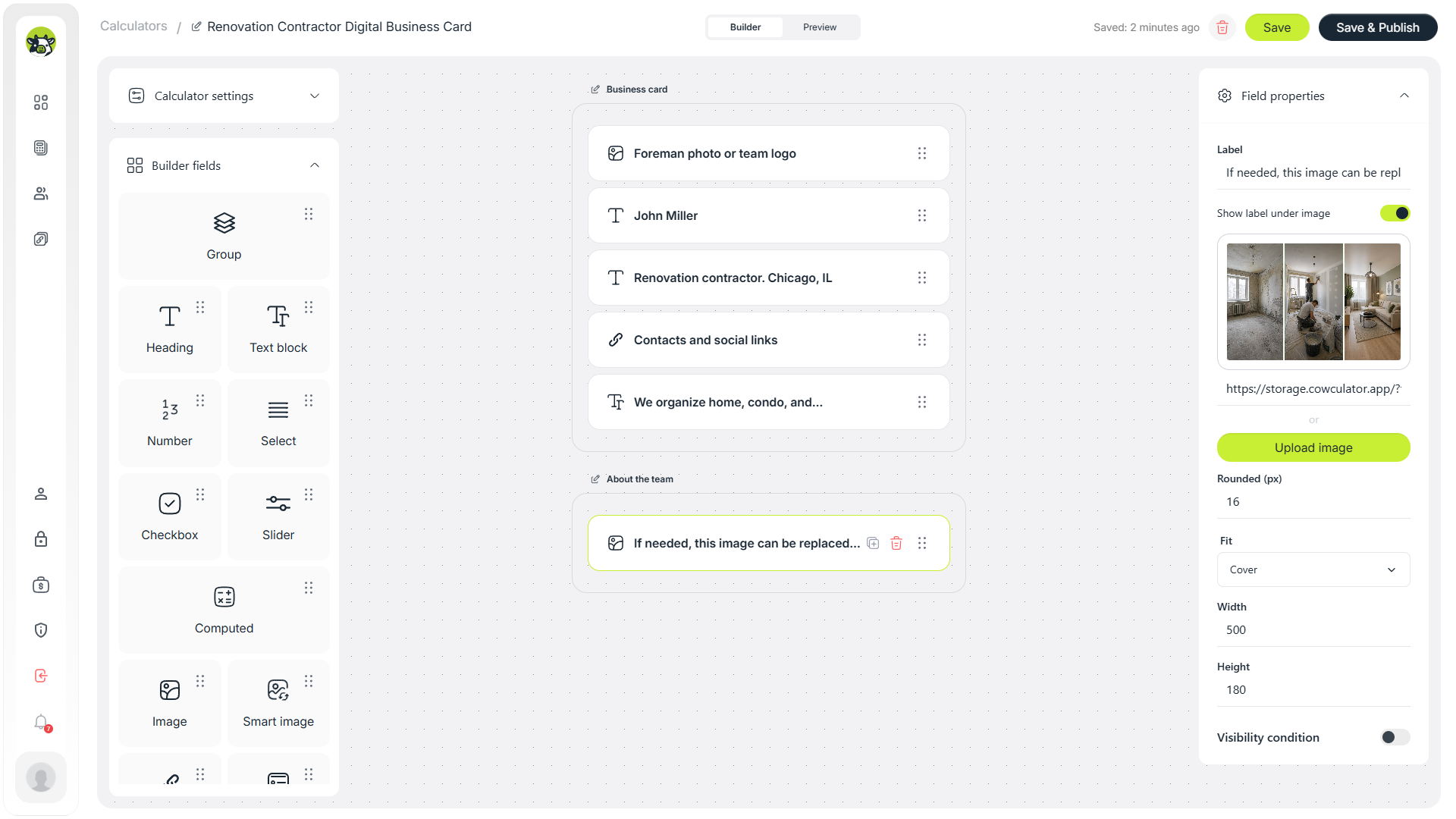This screenshot has height=819, width=1456.
Task: Click the edit pencil next to the calculator title
Action: [x=196, y=27]
